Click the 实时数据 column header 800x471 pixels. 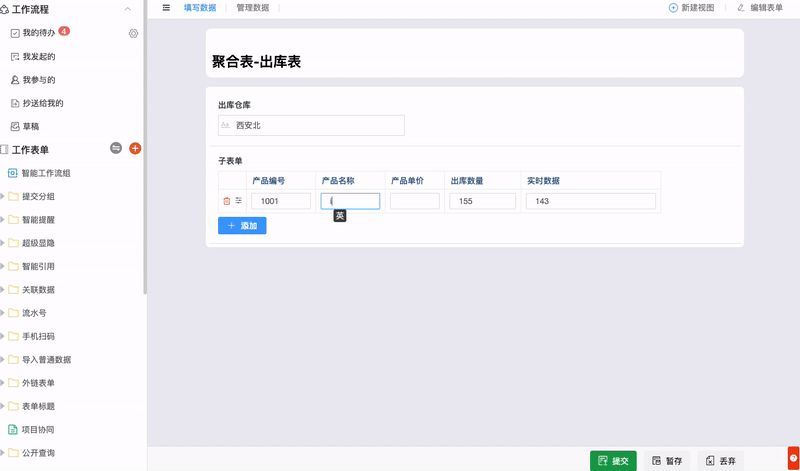tap(543, 181)
